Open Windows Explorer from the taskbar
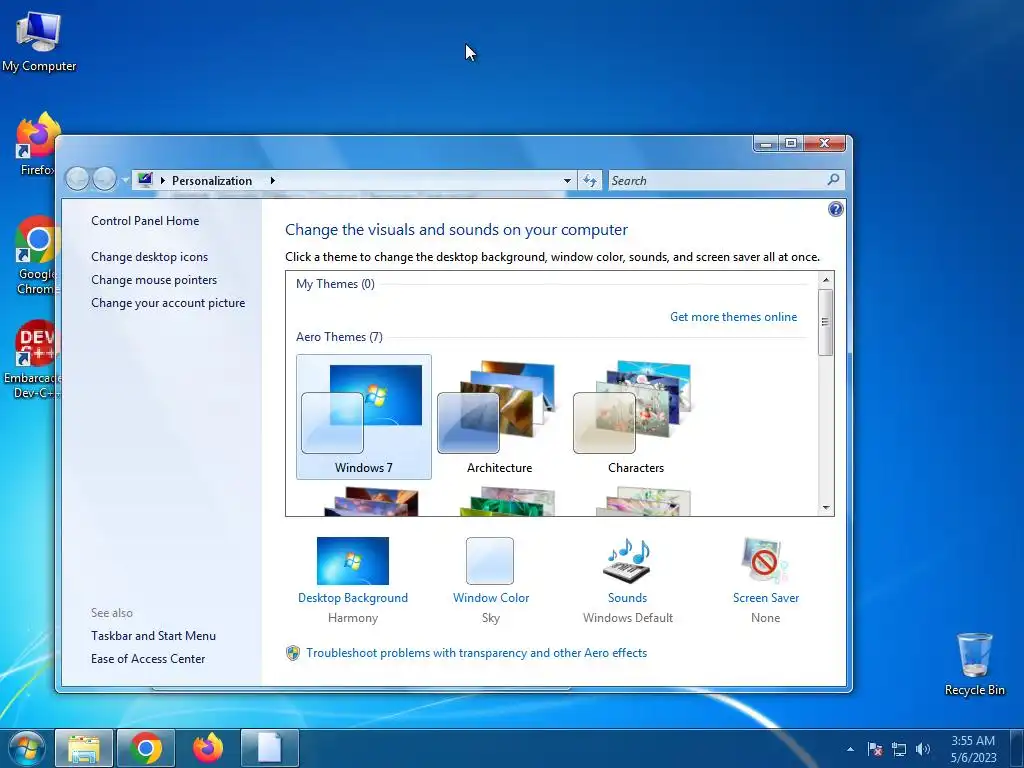 (84, 748)
